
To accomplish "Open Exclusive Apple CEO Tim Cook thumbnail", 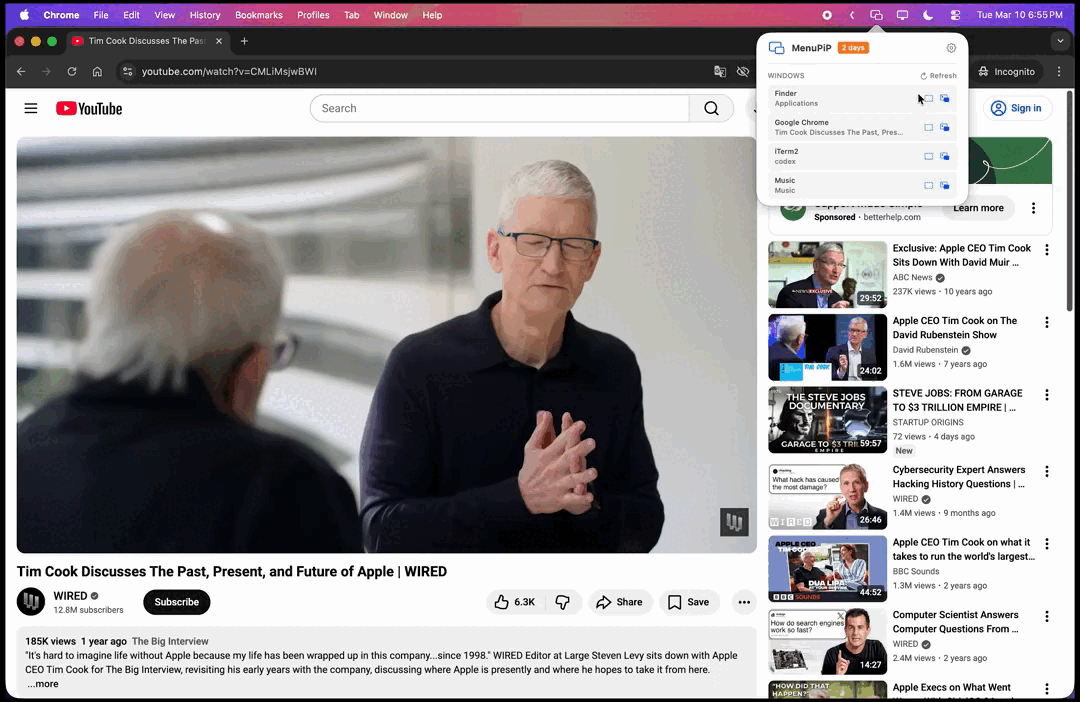I will [827, 274].
